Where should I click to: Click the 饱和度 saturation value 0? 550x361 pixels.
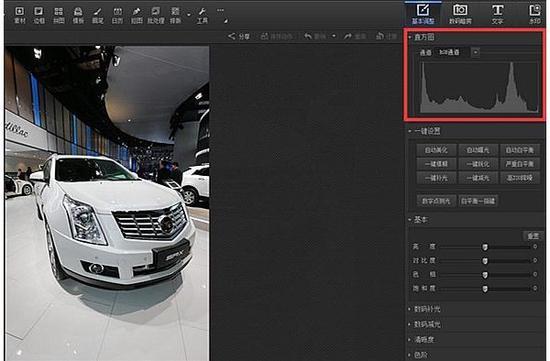point(535,288)
